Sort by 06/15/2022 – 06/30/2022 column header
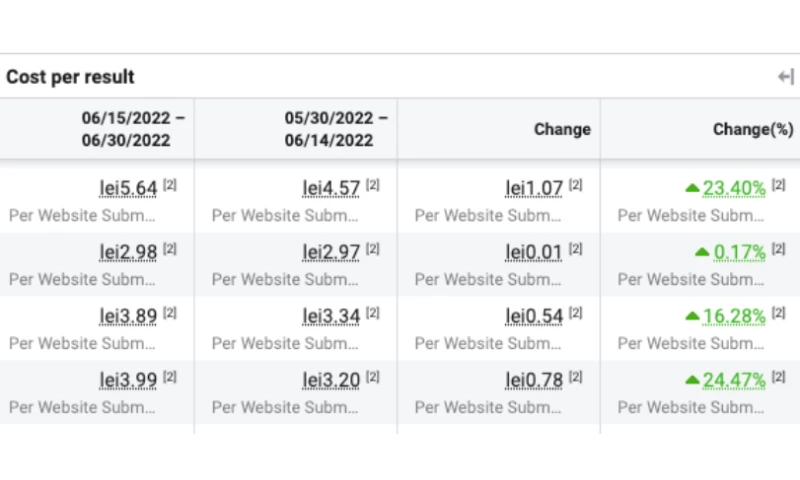This screenshot has width=800, height=480. (x=134, y=129)
